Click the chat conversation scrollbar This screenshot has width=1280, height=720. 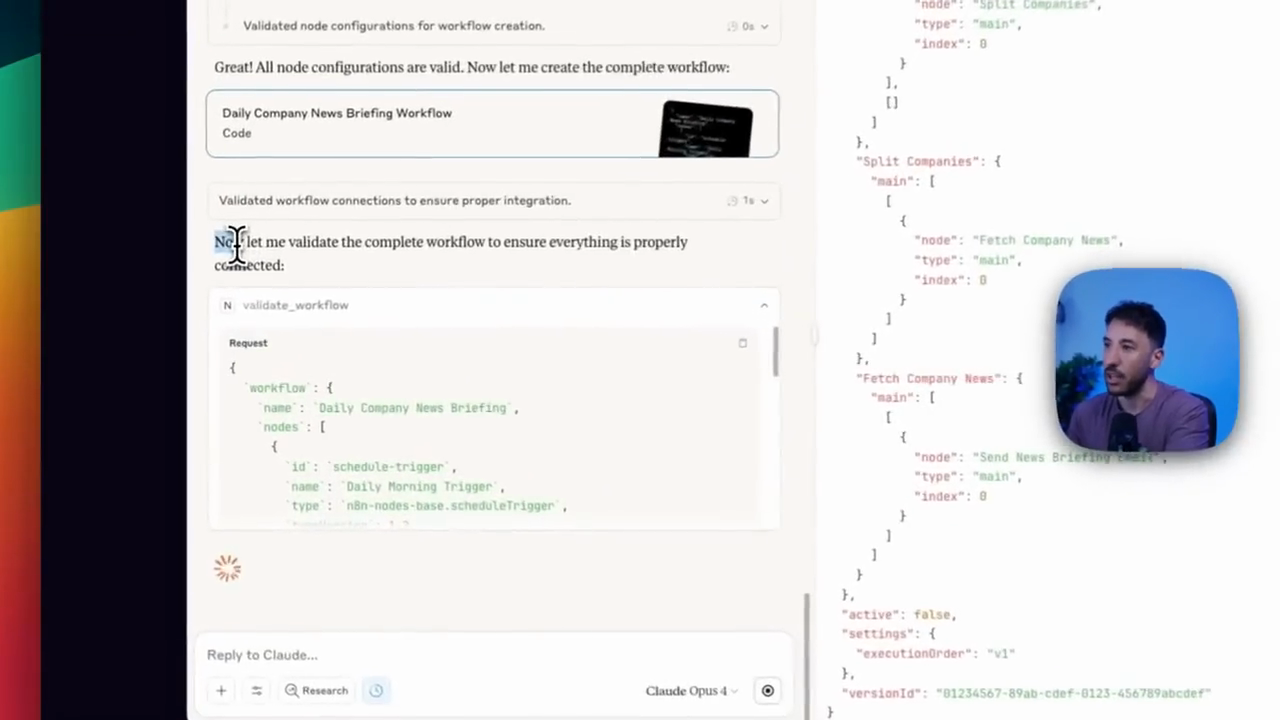(806, 655)
